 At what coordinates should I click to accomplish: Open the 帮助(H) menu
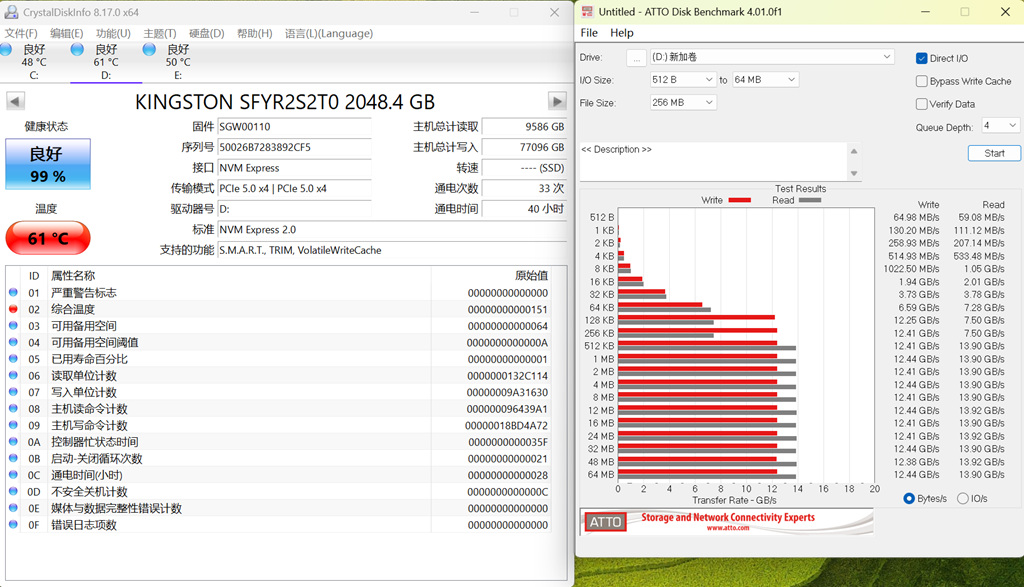pos(255,33)
